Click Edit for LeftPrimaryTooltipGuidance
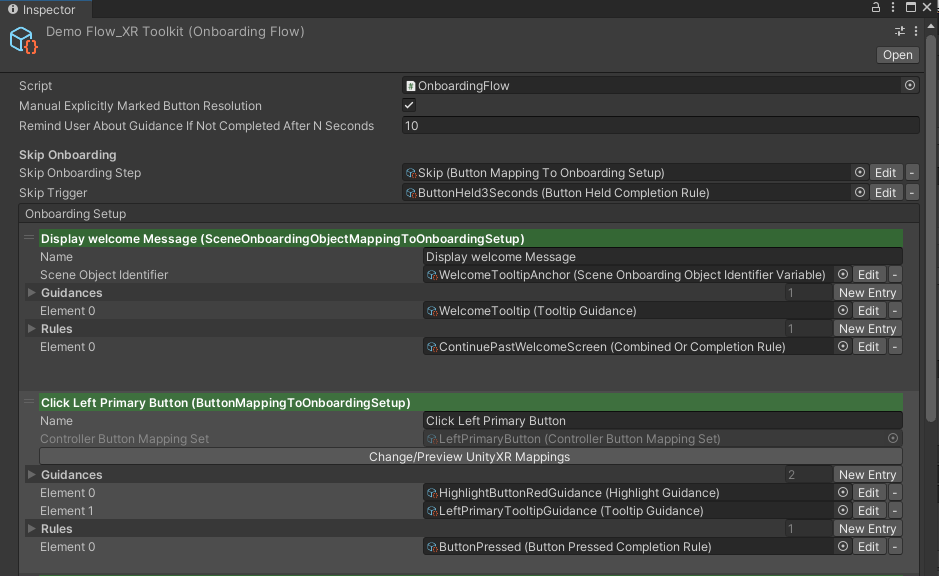This screenshot has height=576, width=939. coord(868,510)
